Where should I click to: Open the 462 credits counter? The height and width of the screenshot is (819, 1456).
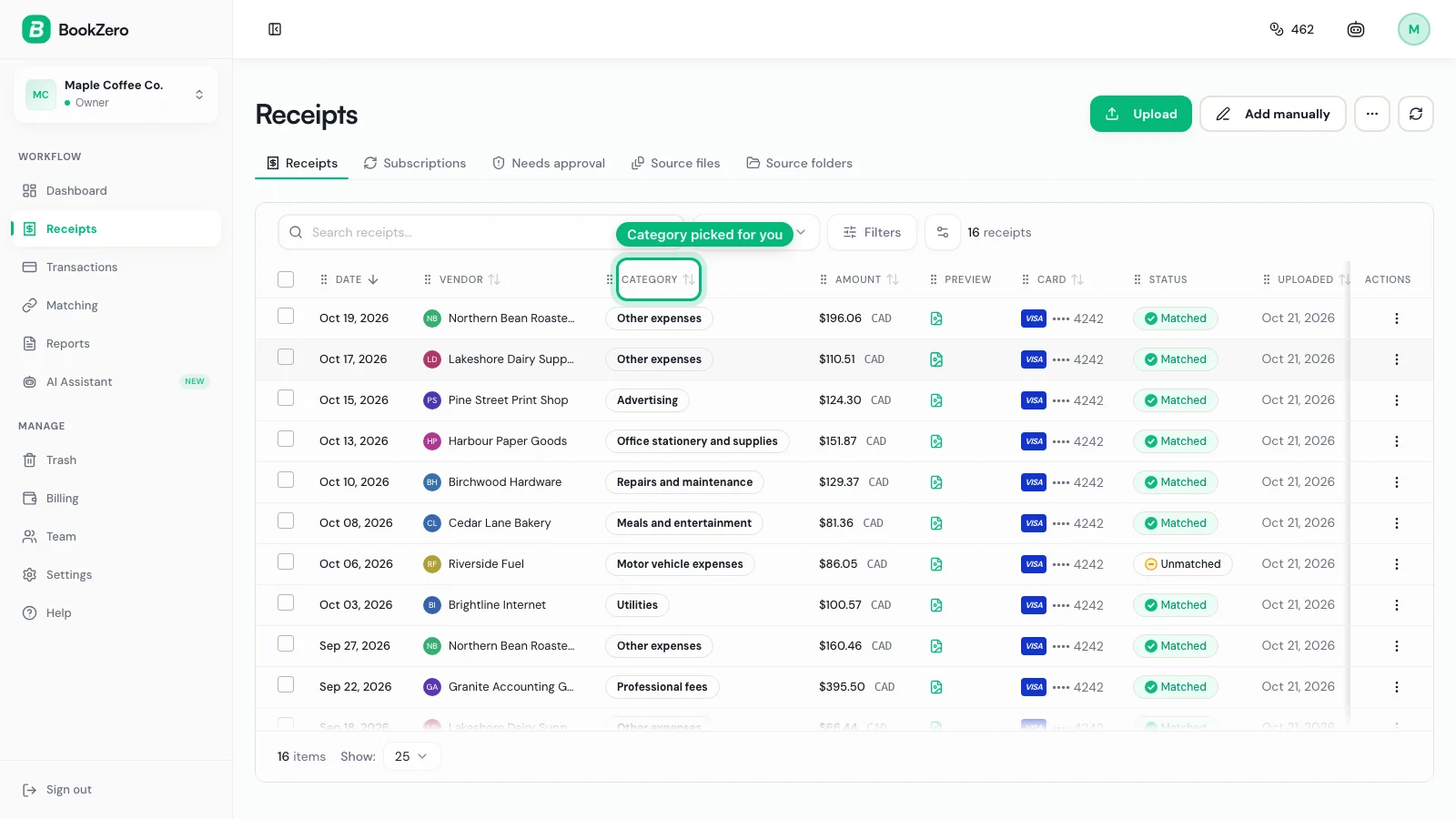coord(1291,29)
